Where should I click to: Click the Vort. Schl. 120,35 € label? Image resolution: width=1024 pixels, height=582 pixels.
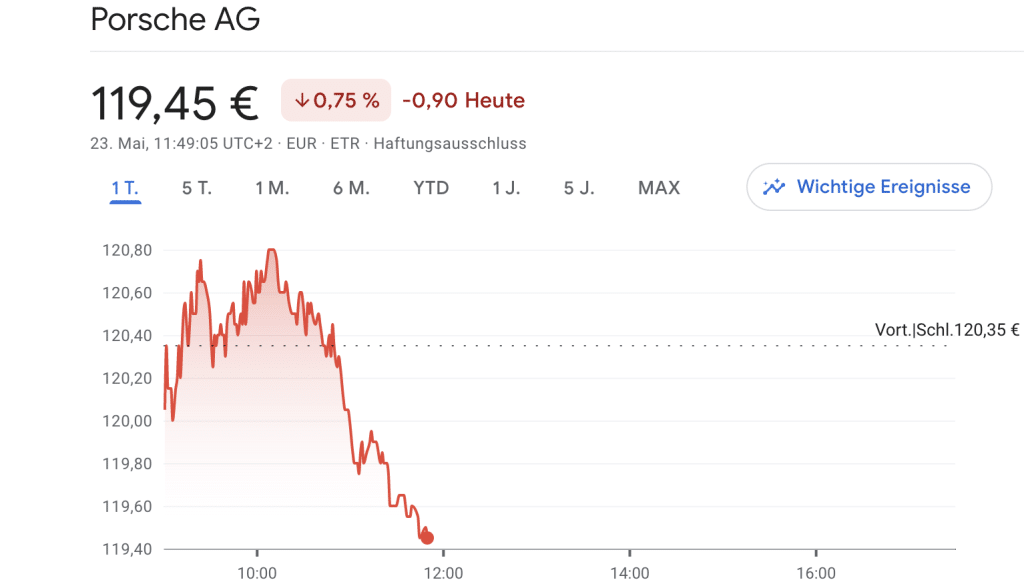[947, 330]
